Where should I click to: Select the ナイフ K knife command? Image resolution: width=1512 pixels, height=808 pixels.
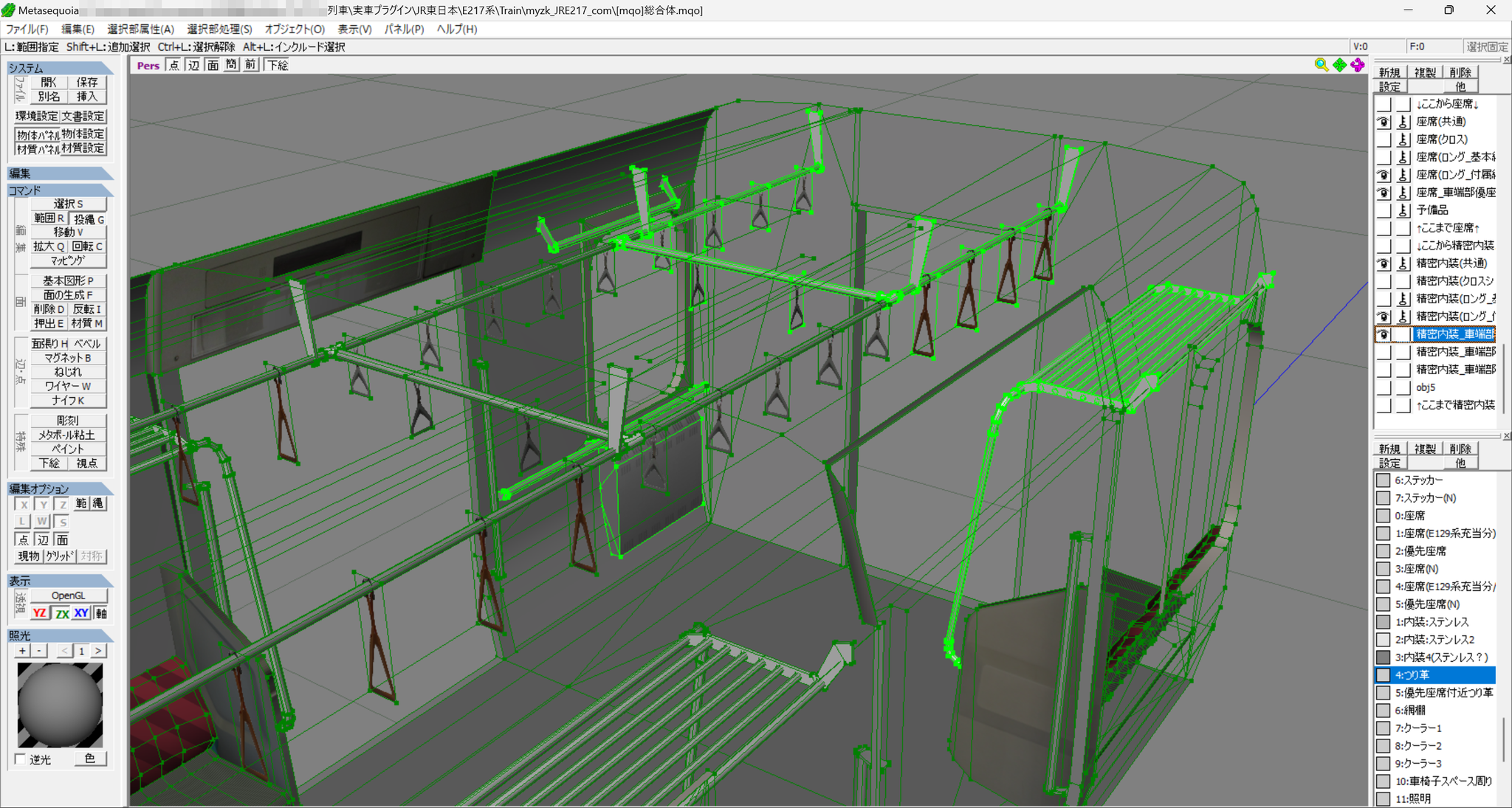point(68,400)
